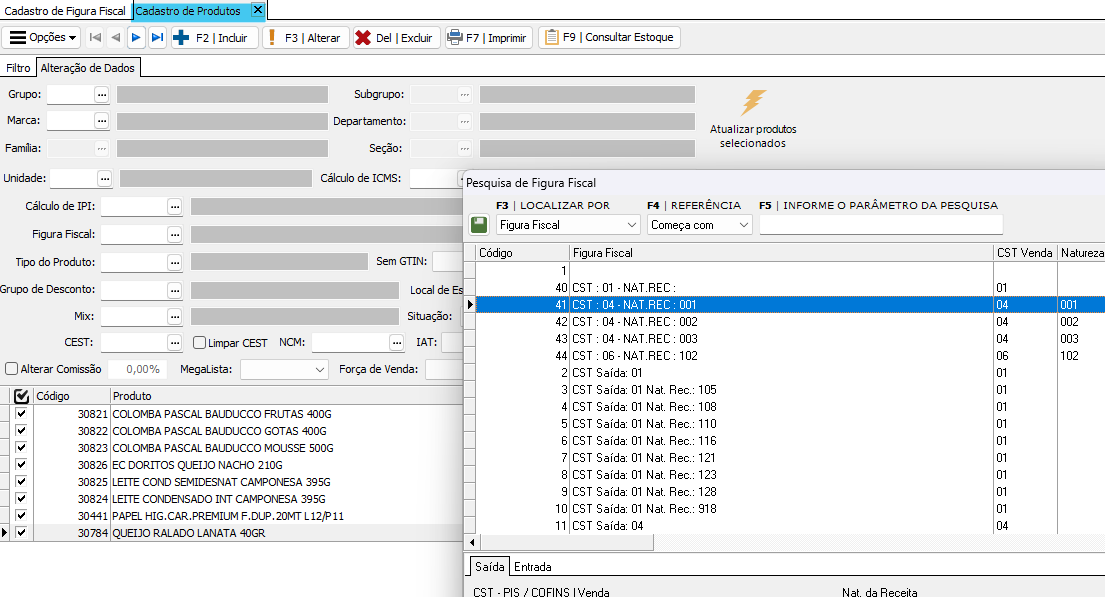The height and width of the screenshot is (597, 1105).
Task: Click the F9 Consultar Estoque button
Action: coord(609,38)
